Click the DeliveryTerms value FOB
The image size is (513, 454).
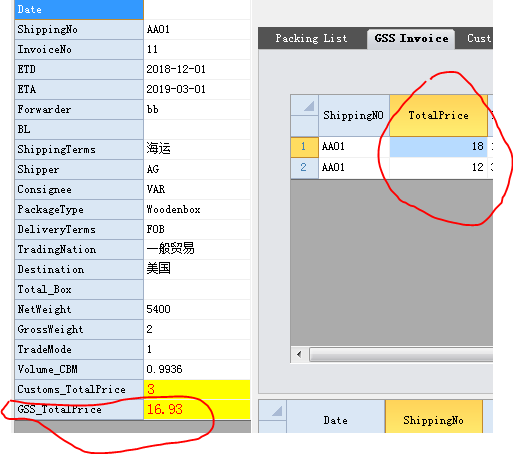(197, 229)
